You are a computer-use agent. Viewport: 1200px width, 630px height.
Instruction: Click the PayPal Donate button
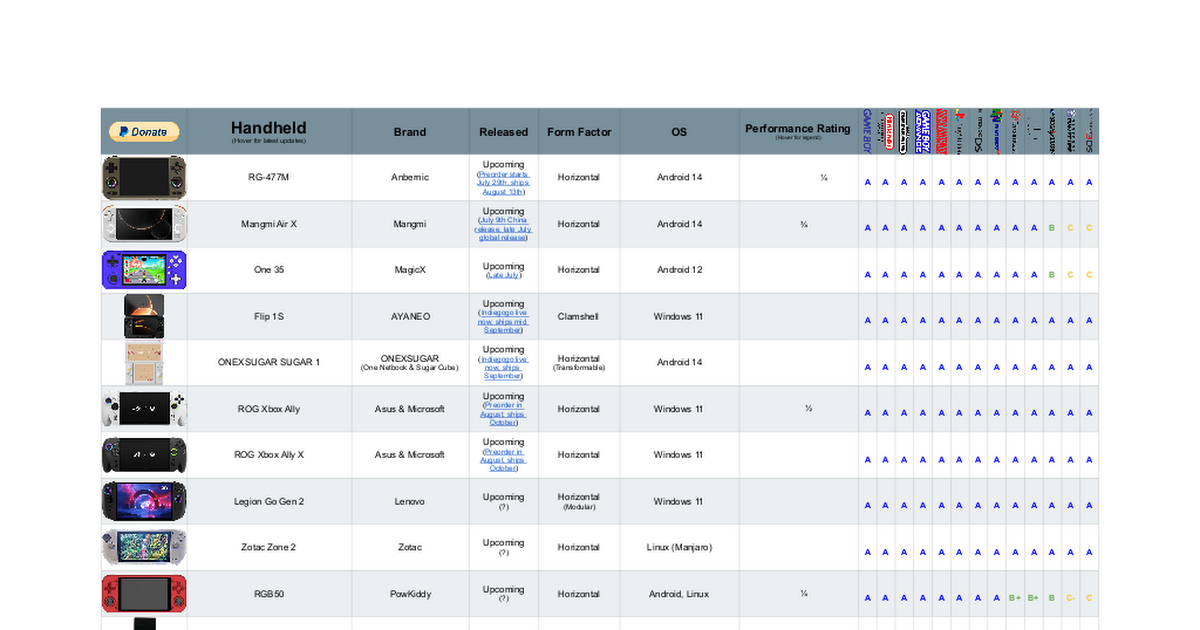[x=144, y=132]
